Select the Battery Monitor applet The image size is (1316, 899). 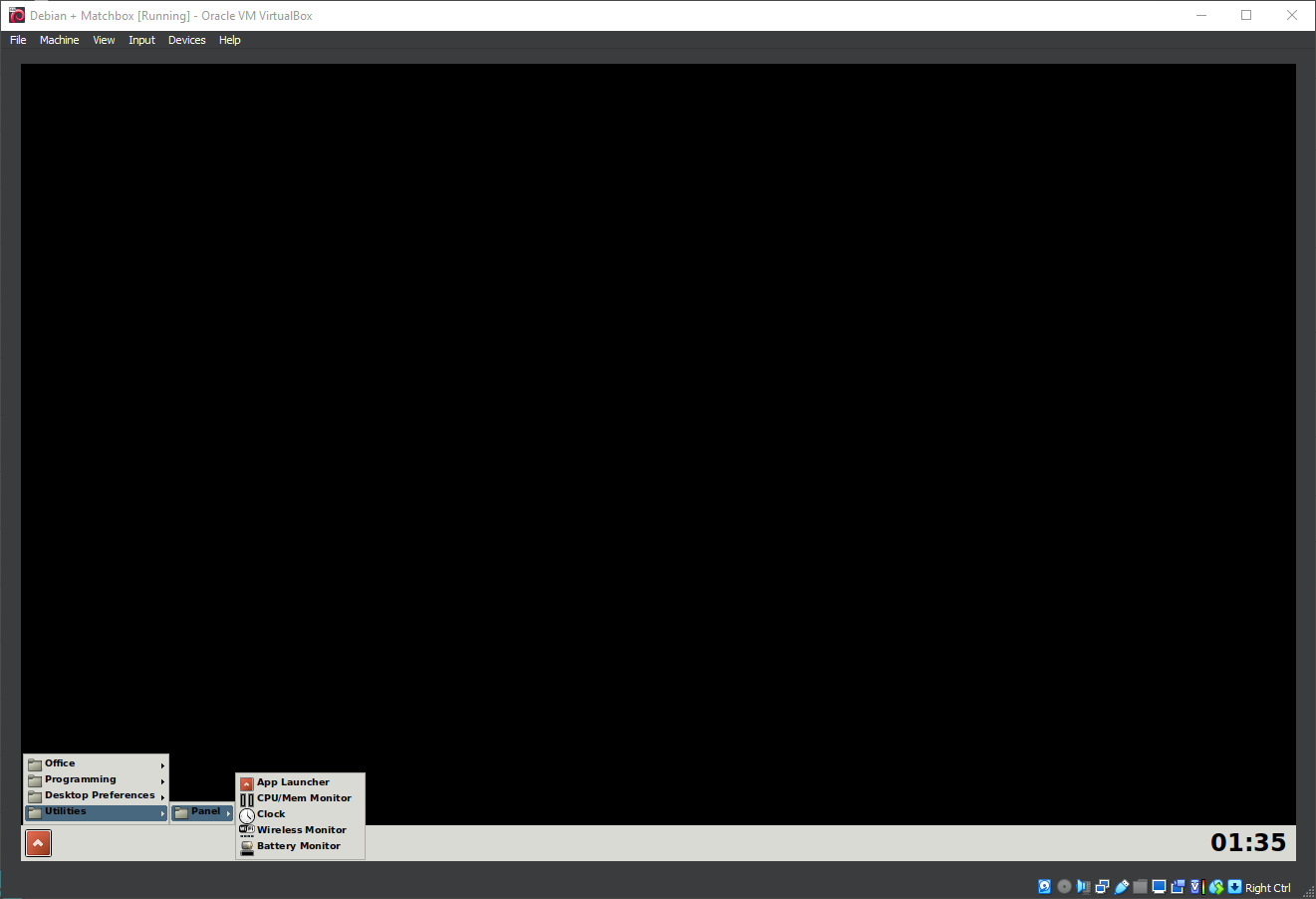tap(297, 845)
